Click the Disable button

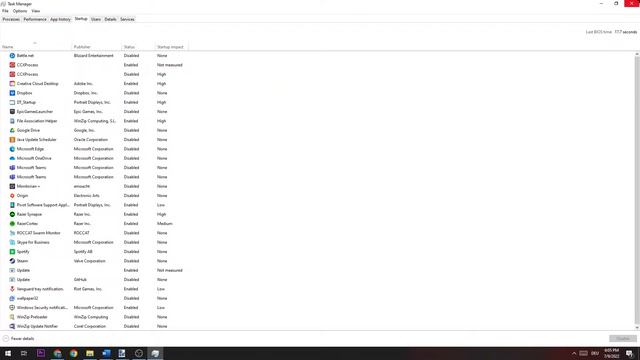tap(623, 339)
